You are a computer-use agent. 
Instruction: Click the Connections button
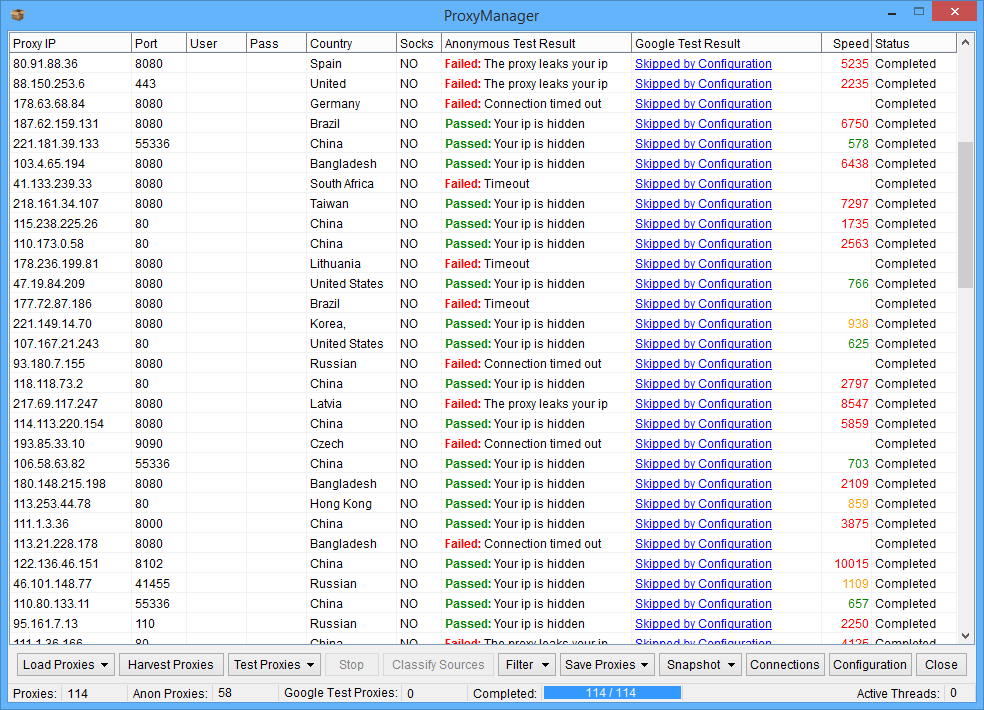(x=784, y=665)
